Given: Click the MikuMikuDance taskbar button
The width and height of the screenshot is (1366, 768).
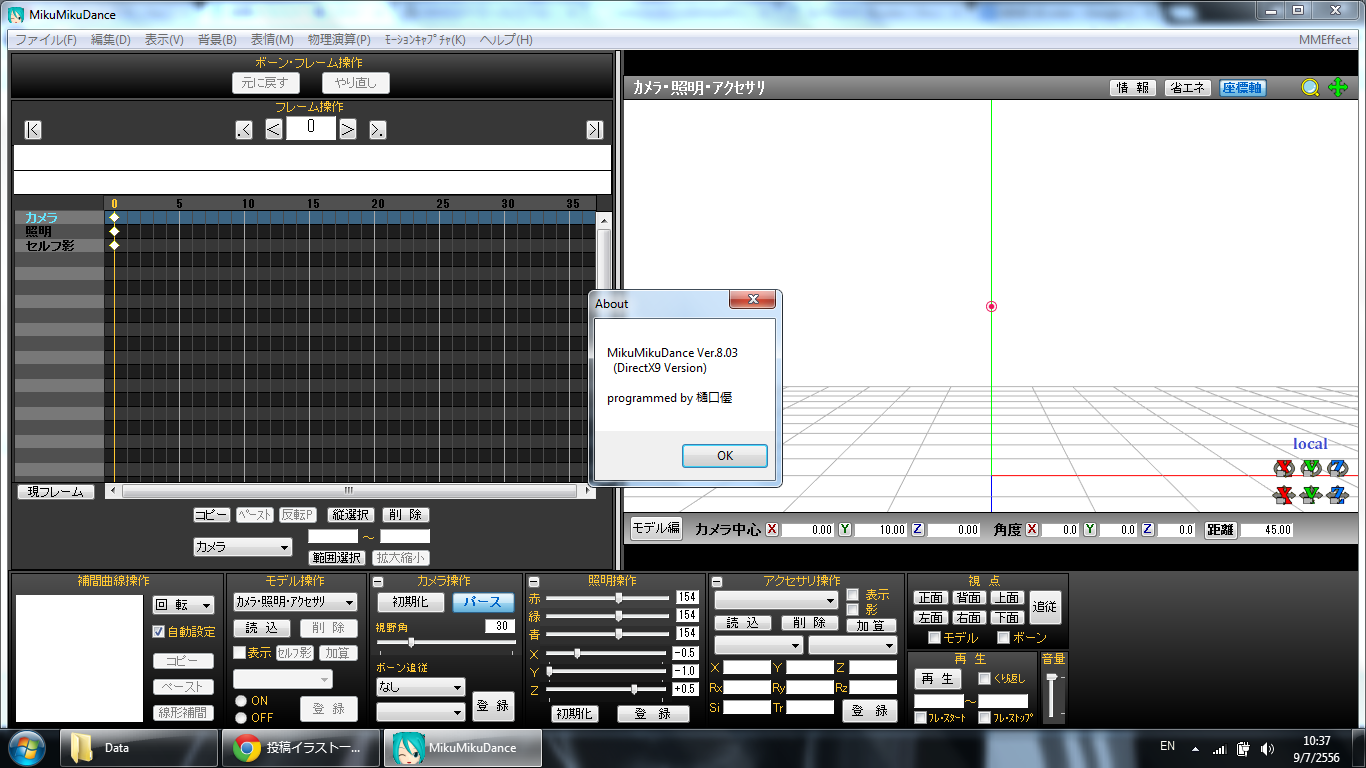Looking at the screenshot, I should tap(464, 748).
